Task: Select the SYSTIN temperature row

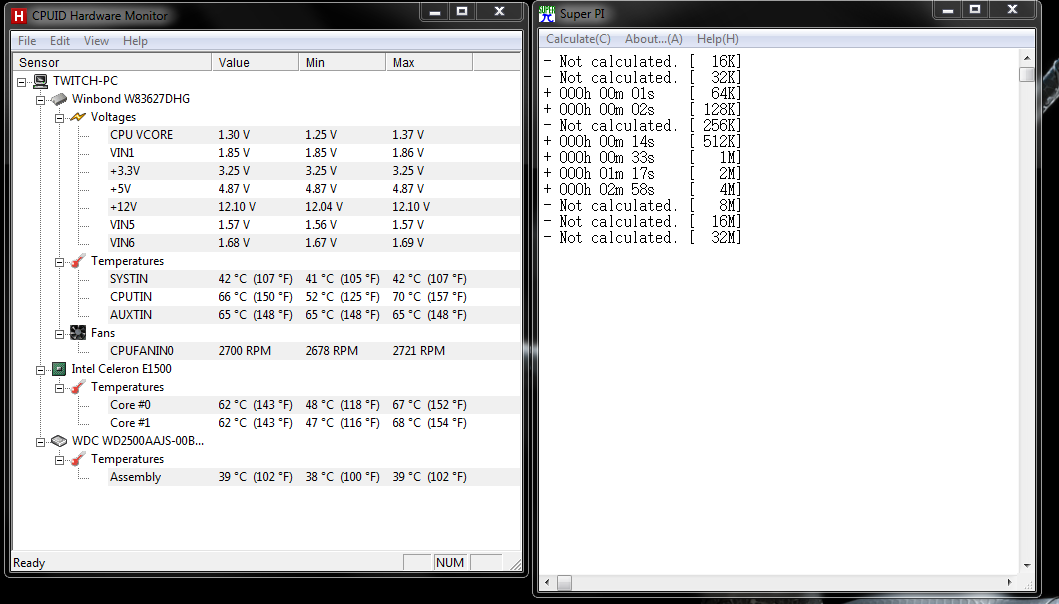Action: [x=314, y=279]
